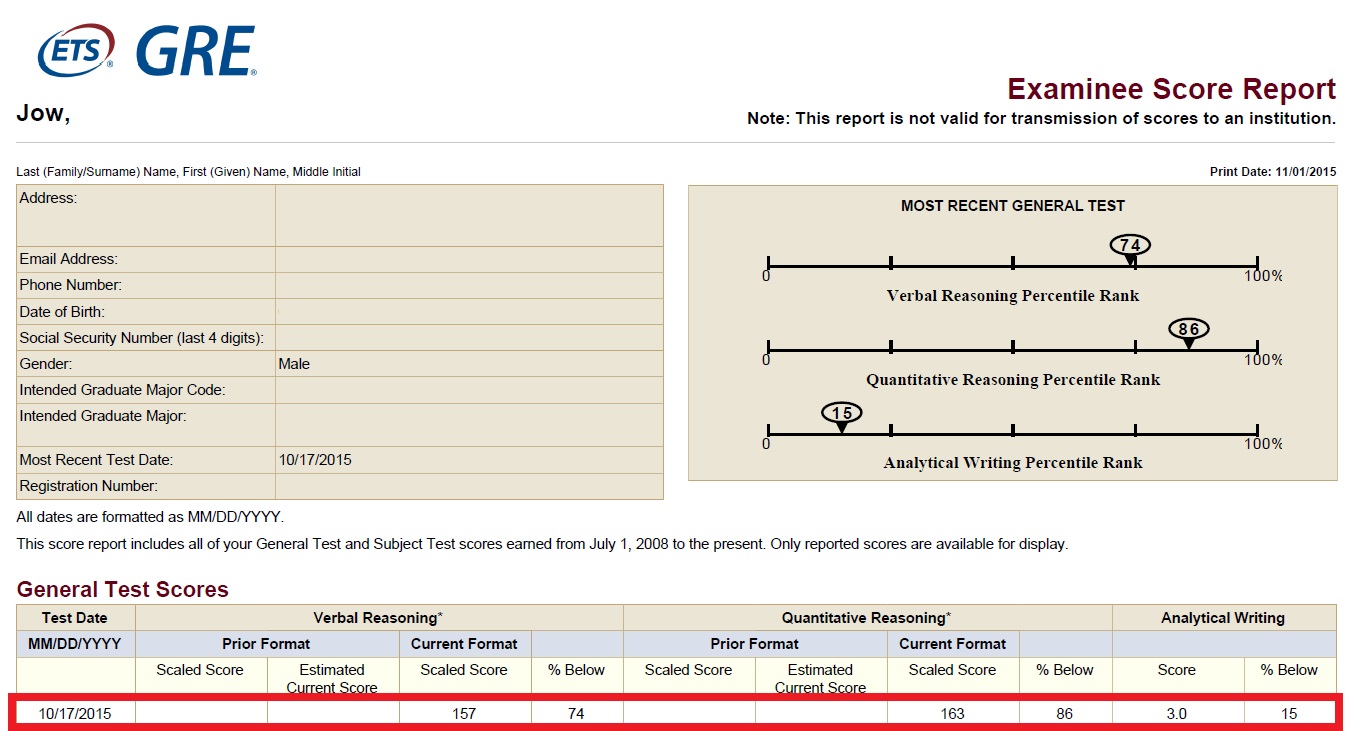The width and height of the screenshot is (1349, 731).
Task: Click the "Phone Number:" label
Action: click(x=70, y=285)
